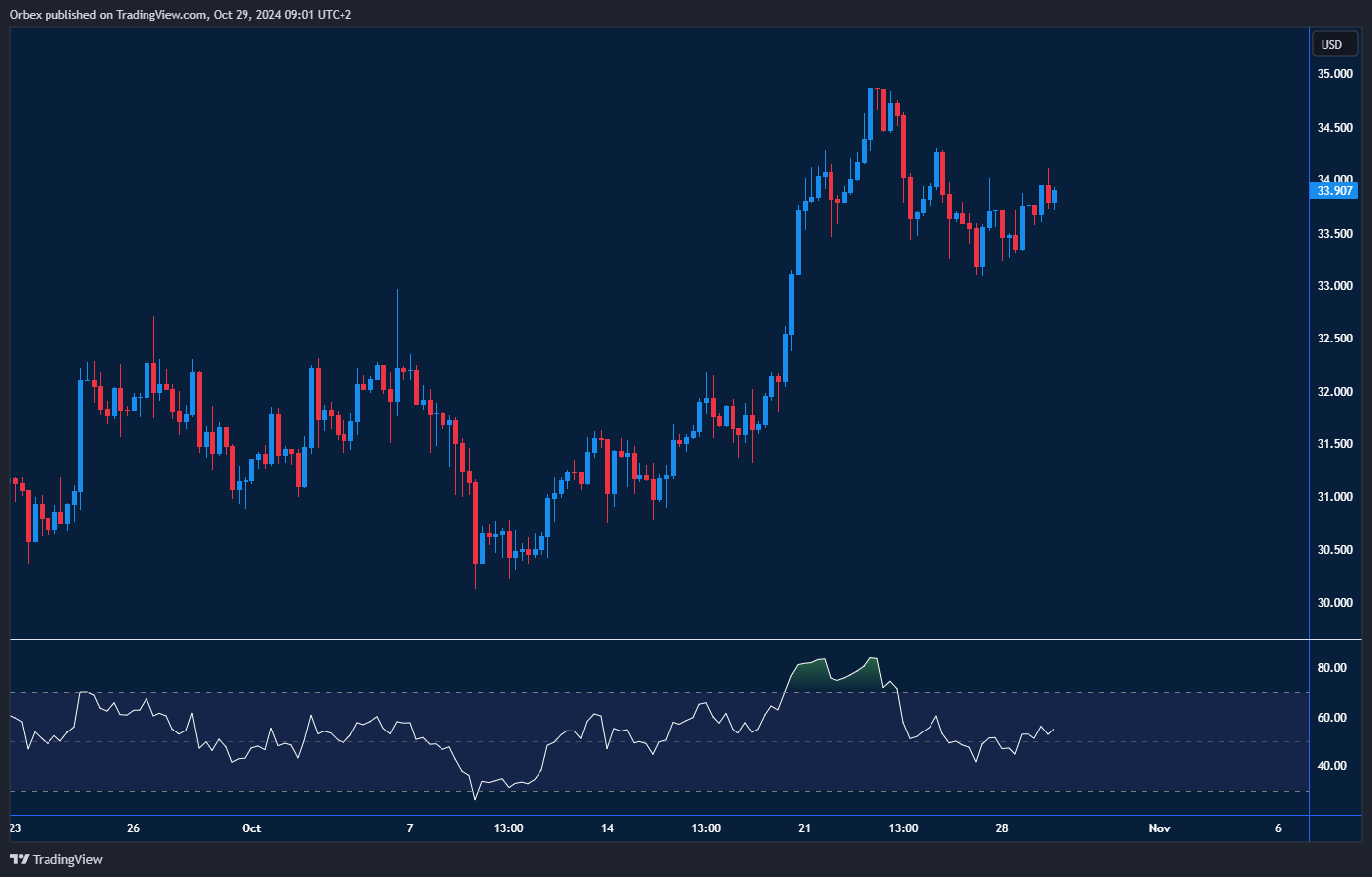The width and height of the screenshot is (1372, 877).
Task: Click the 'TradingView' wordmark text in the footer
Action: coord(67,859)
